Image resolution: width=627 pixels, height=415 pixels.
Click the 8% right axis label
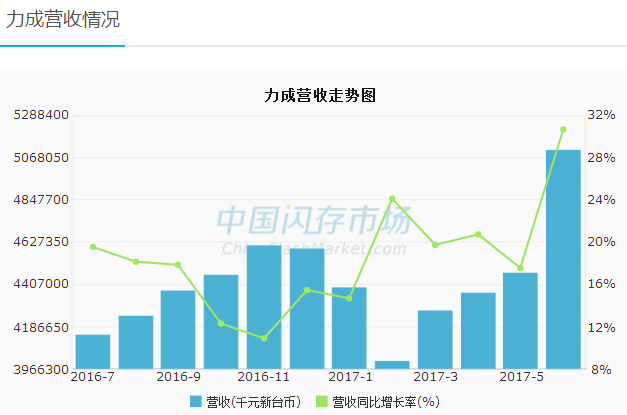pyautogui.click(x=601, y=370)
